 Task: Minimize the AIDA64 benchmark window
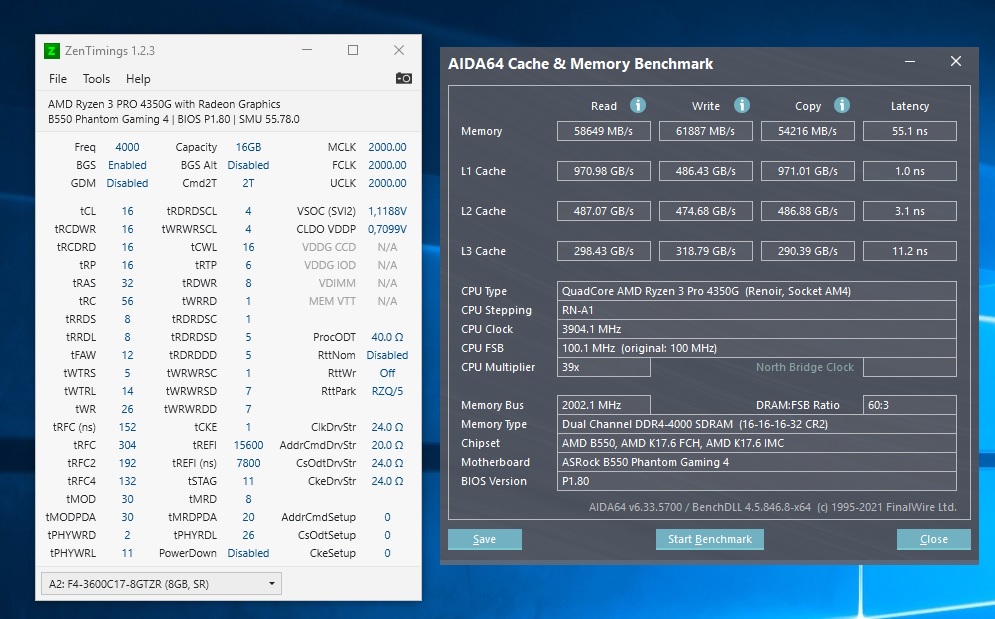[x=910, y=62]
